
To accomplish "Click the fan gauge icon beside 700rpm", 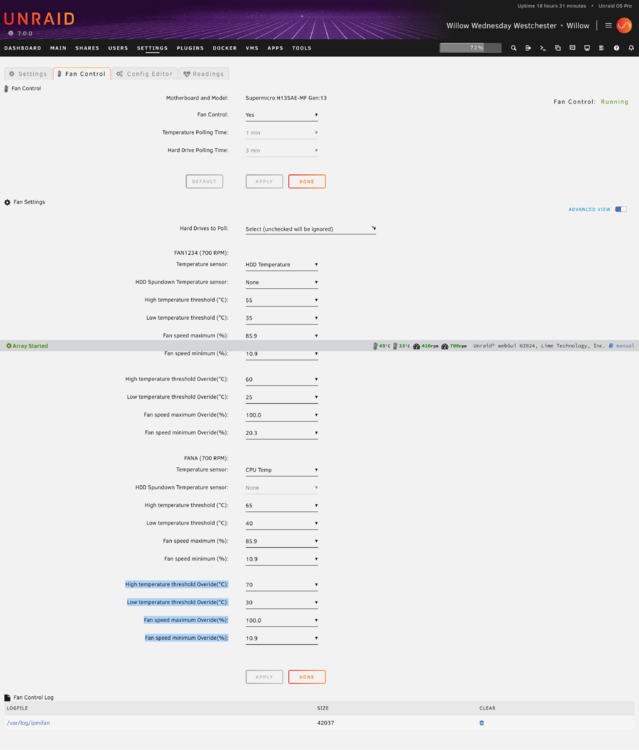I will click(x=445, y=346).
